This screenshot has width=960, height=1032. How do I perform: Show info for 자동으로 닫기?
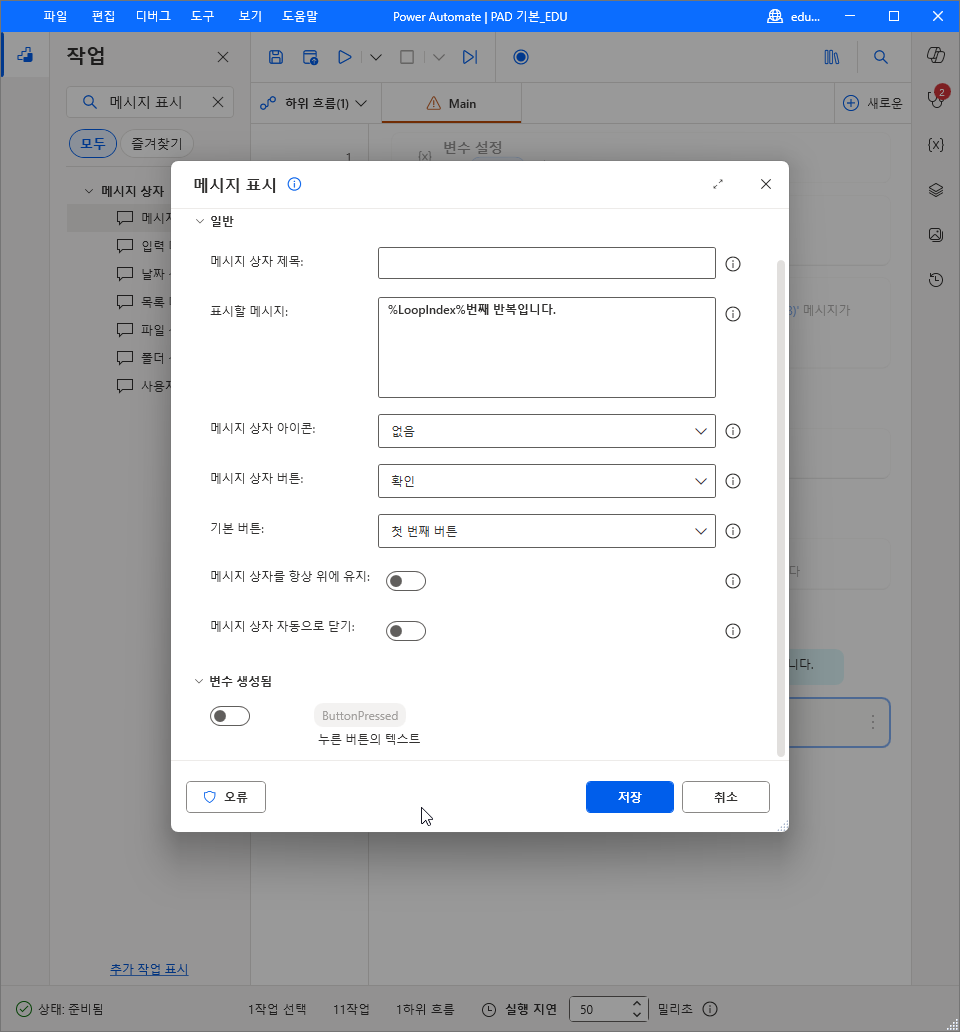point(733,631)
